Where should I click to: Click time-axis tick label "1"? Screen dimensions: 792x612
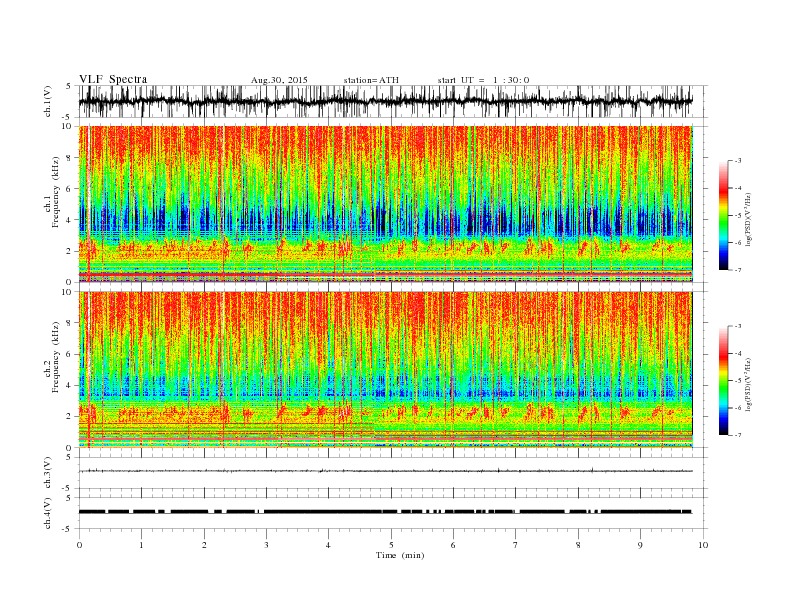[x=141, y=545]
